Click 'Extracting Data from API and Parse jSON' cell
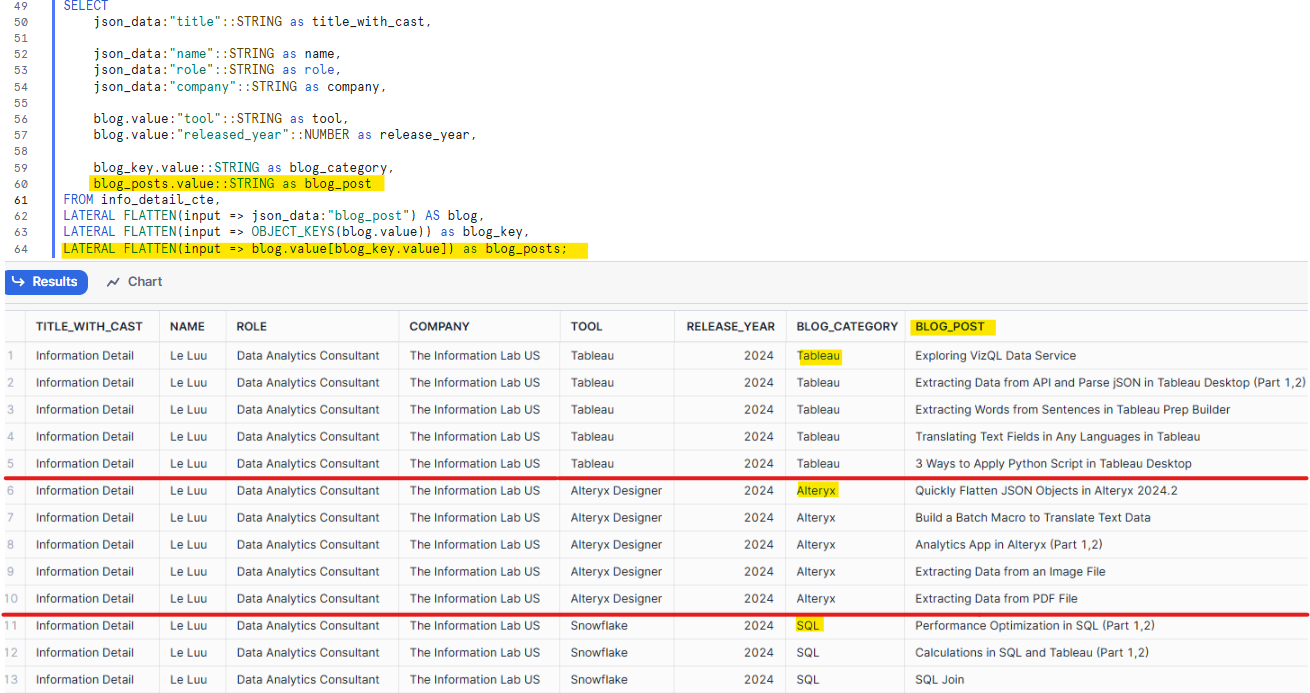The width and height of the screenshot is (1310, 693). 1110,383
